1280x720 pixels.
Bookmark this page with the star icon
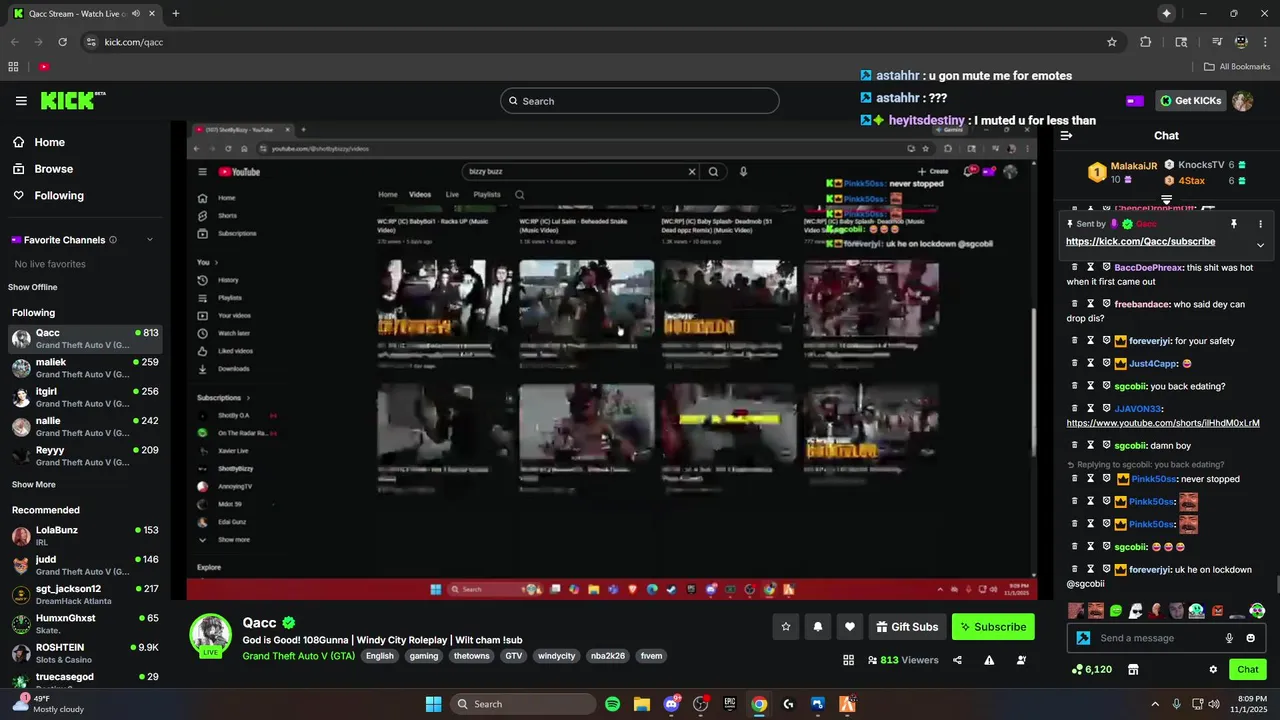(x=1111, y=42)
